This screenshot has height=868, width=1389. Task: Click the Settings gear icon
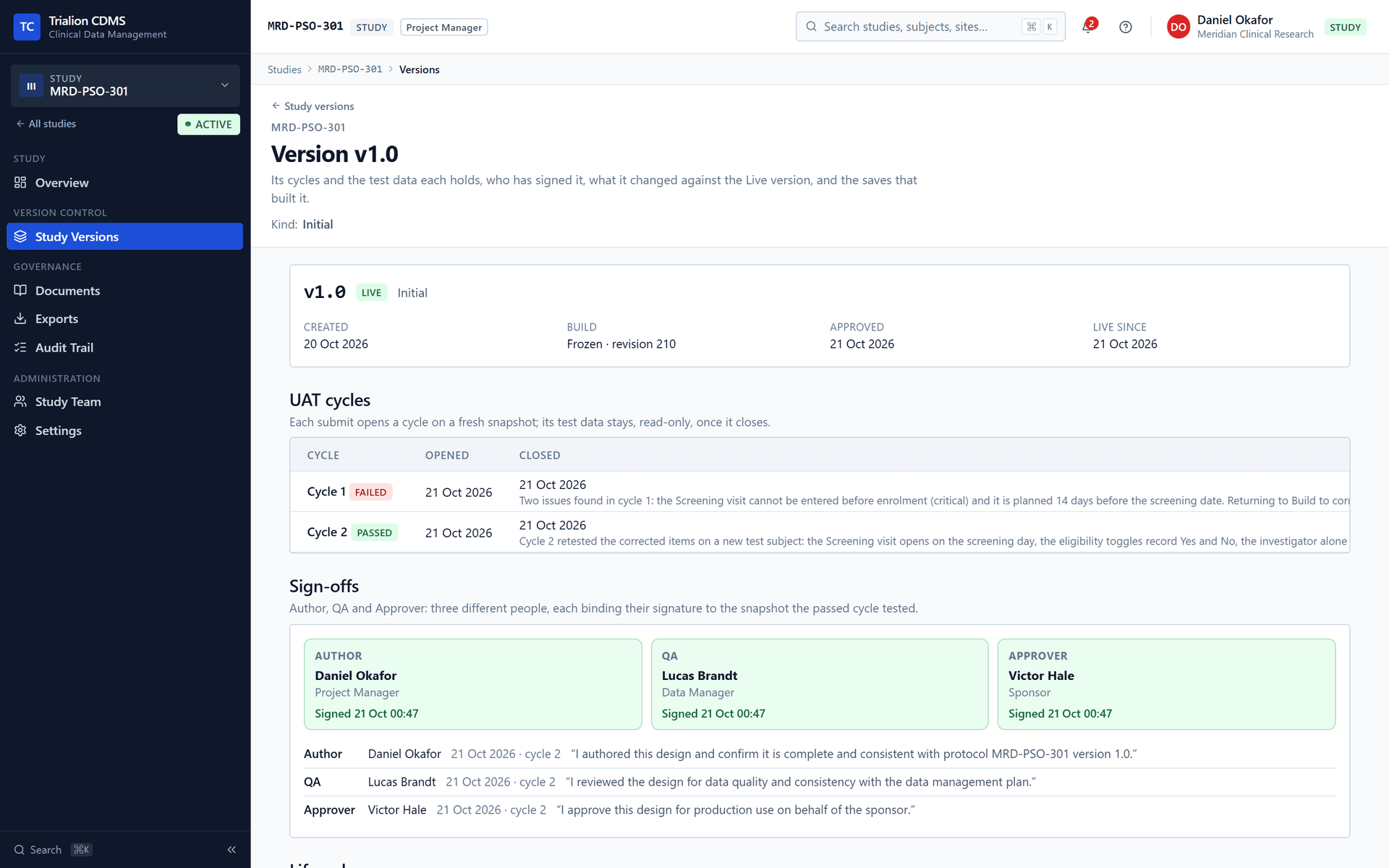pos(20,430)
